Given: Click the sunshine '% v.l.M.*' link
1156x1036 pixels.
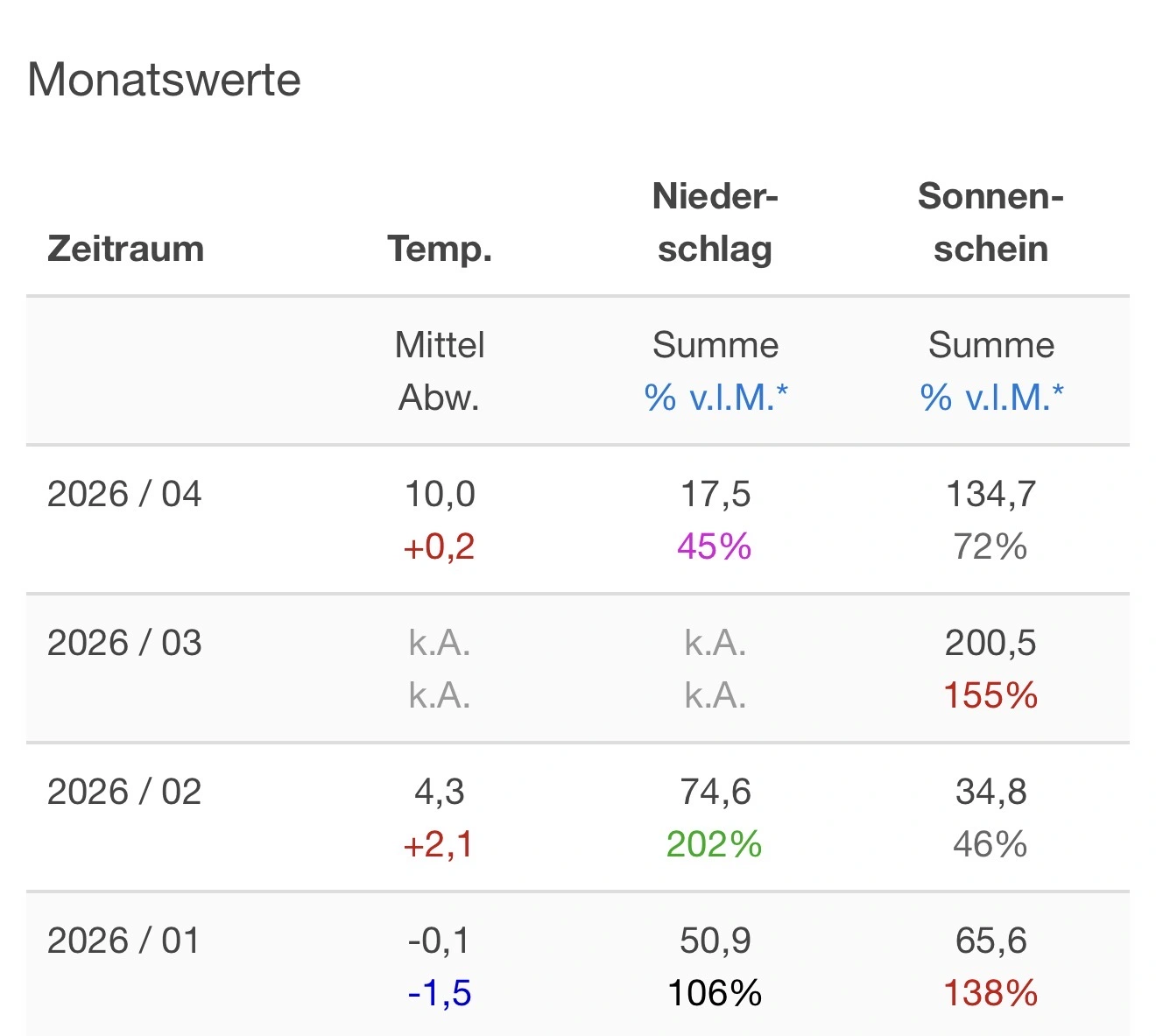Looking at the screenshot, I should click(991, 398).
